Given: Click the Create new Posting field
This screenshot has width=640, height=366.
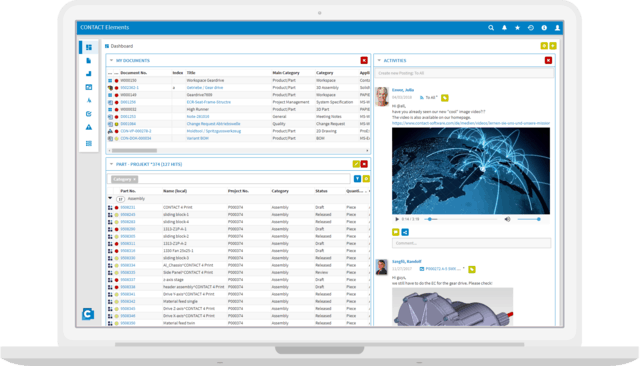Looking at the screenshot, I should (x=464, y=73).
